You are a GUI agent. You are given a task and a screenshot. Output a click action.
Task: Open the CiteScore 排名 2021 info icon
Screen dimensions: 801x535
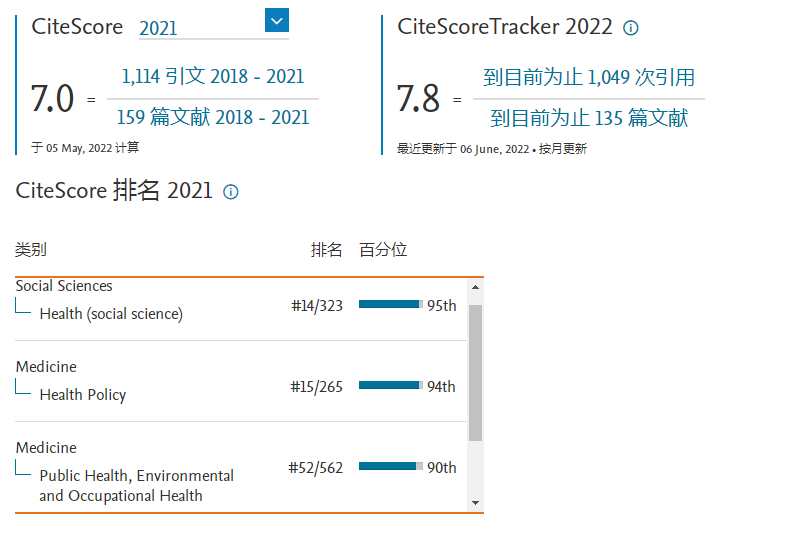[x=231, y=192]
